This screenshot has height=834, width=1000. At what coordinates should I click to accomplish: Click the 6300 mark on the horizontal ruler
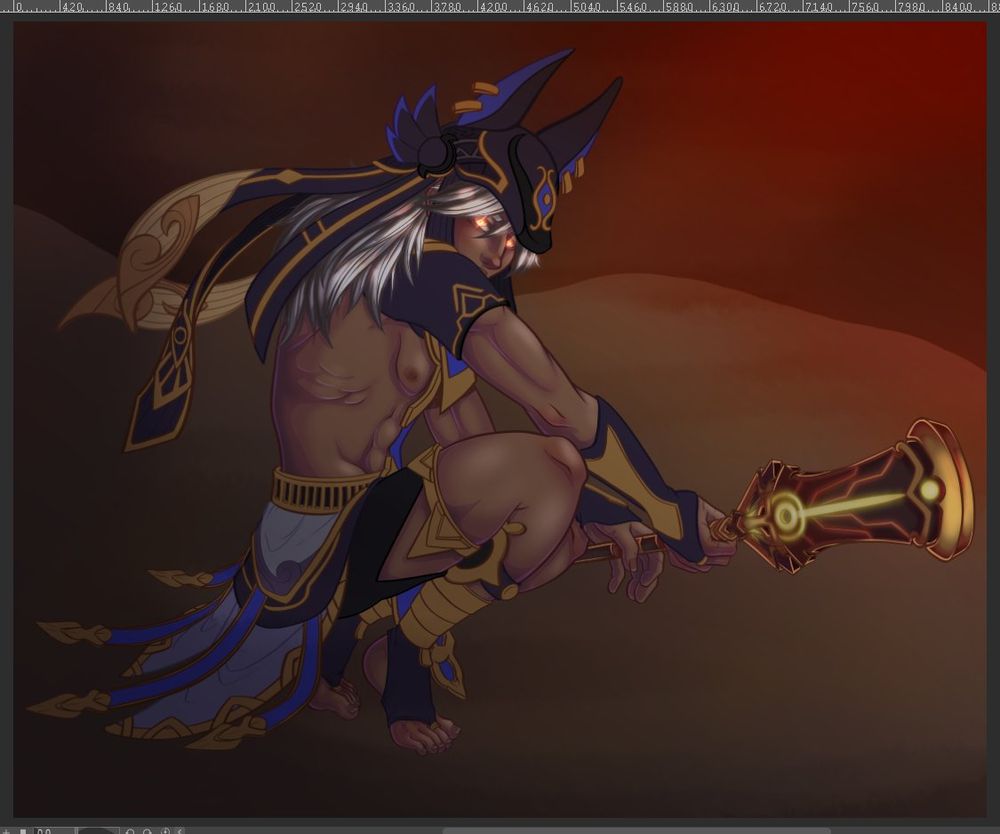click(x=724, y=7)
